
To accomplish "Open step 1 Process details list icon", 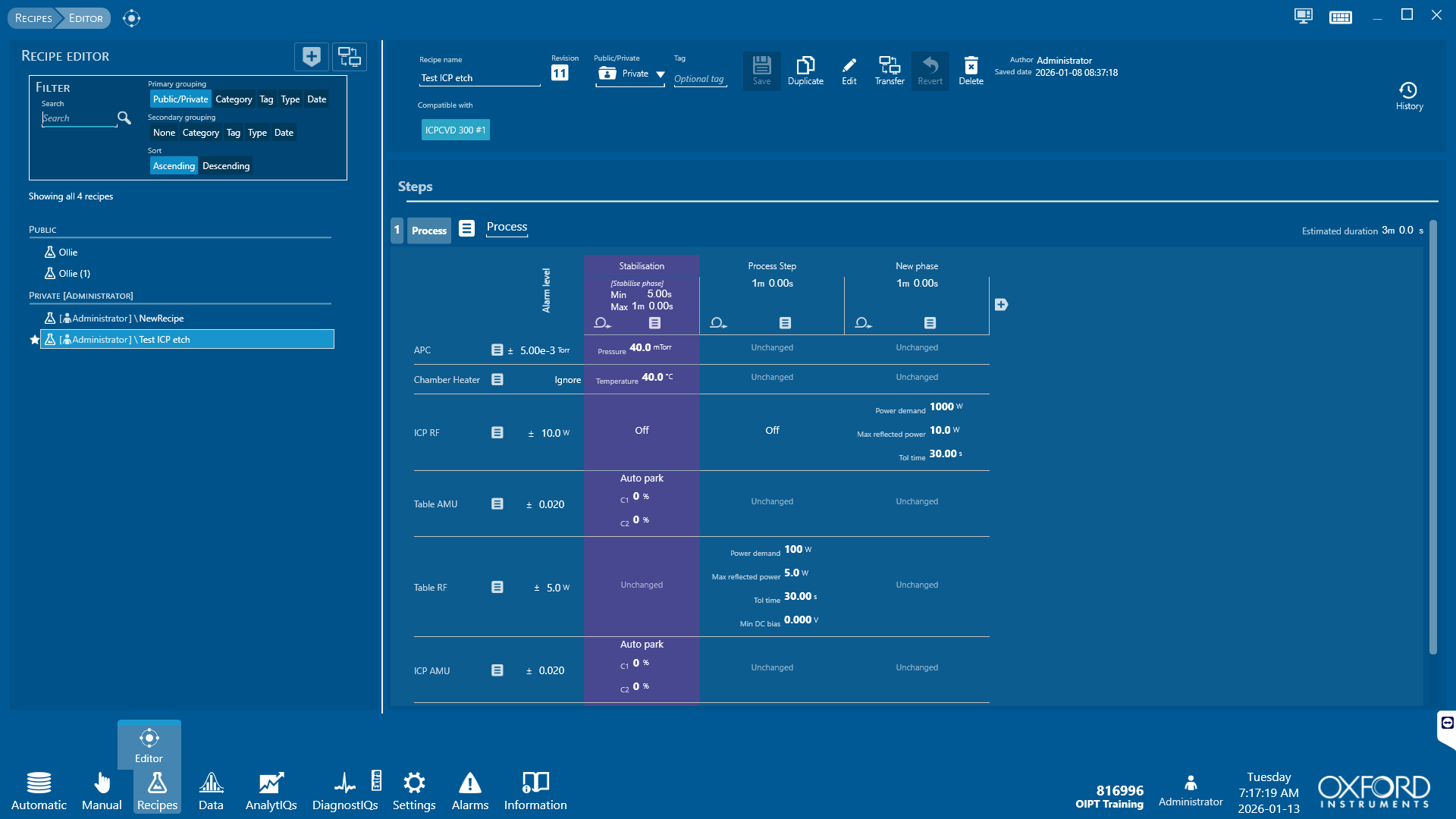I will point(466,228).
